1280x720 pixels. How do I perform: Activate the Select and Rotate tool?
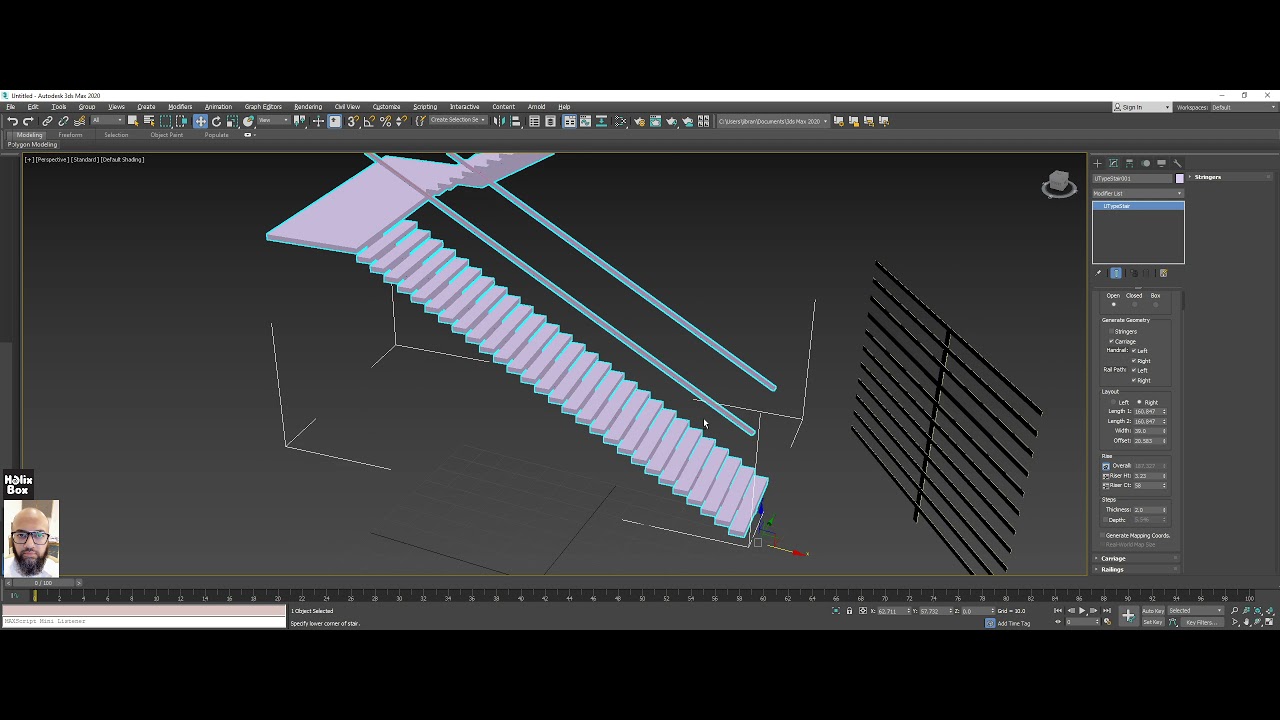pos(216,121)
